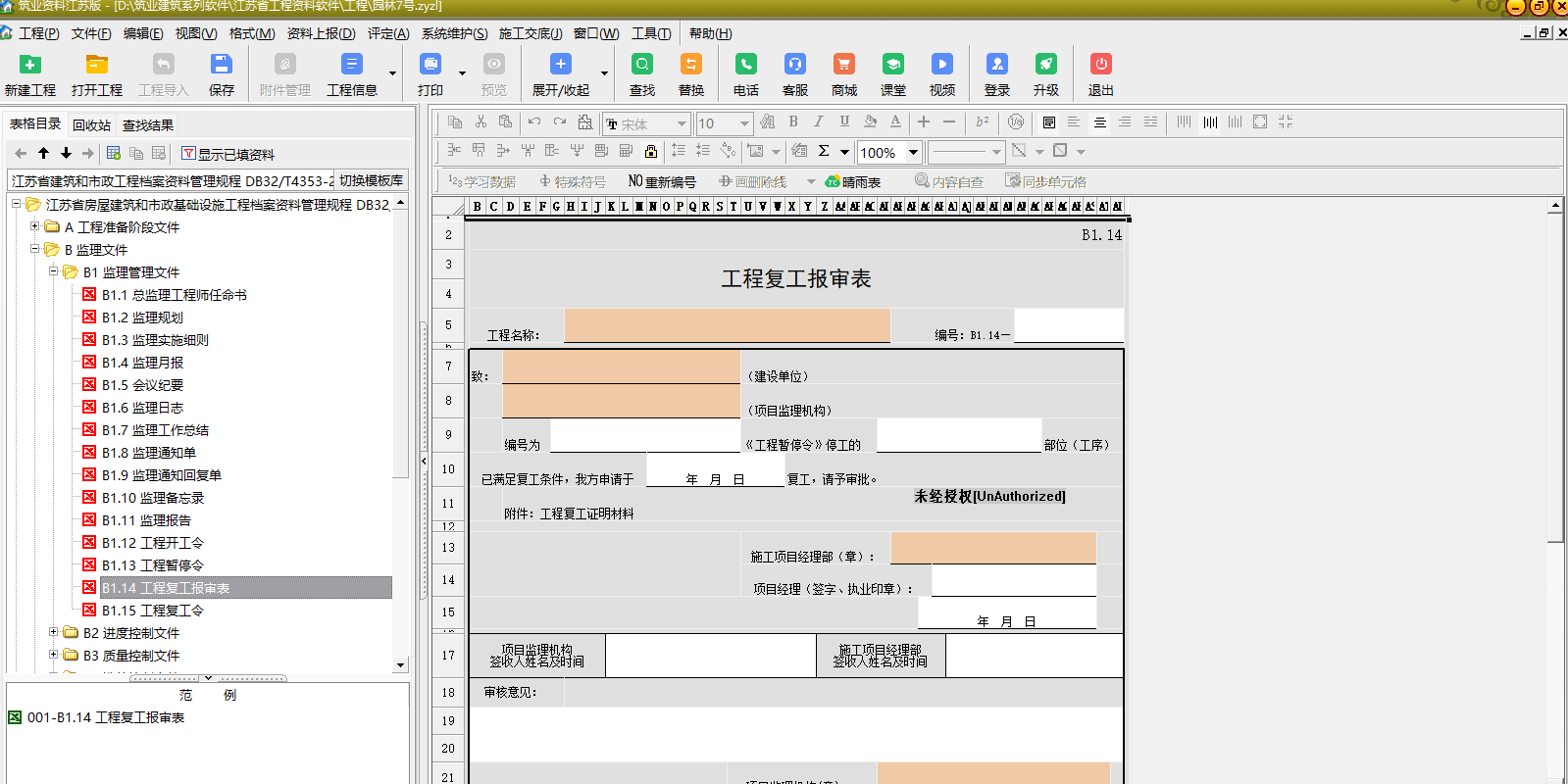Click the NO 重新编号 button
The width and height of the screenshot is (1568, 784).
[662, 181]
